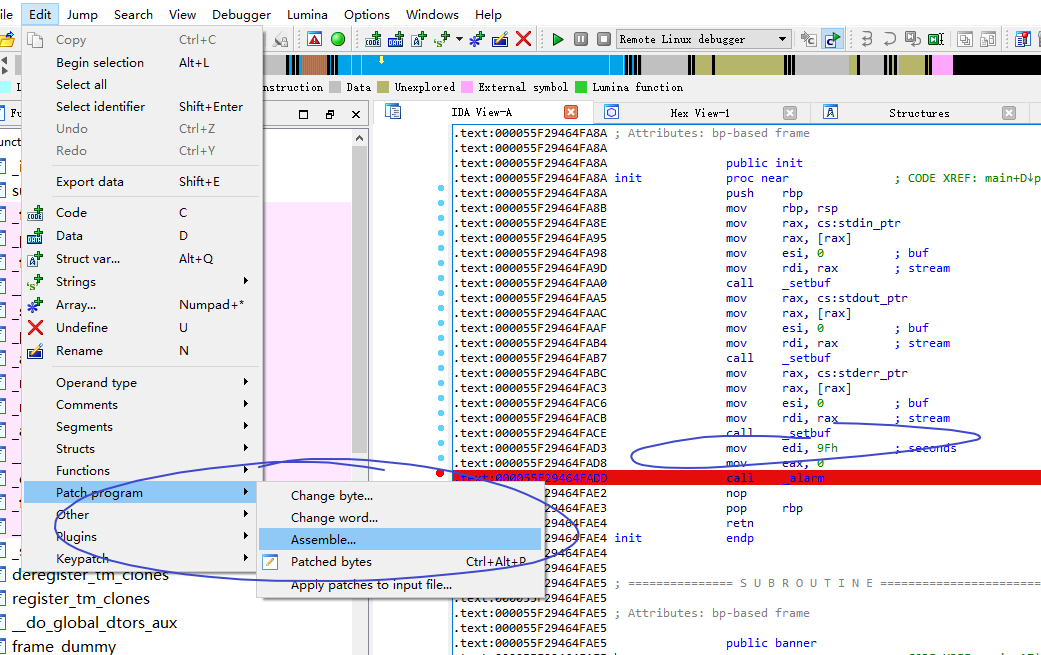Switch to the Structures tab
Viewport: 1041px width, 655px height.
[x=919, y=113]
